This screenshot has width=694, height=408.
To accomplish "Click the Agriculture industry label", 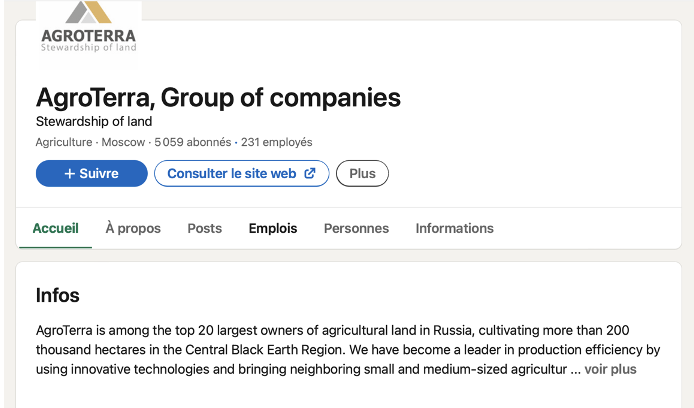I will click(64, 143).
